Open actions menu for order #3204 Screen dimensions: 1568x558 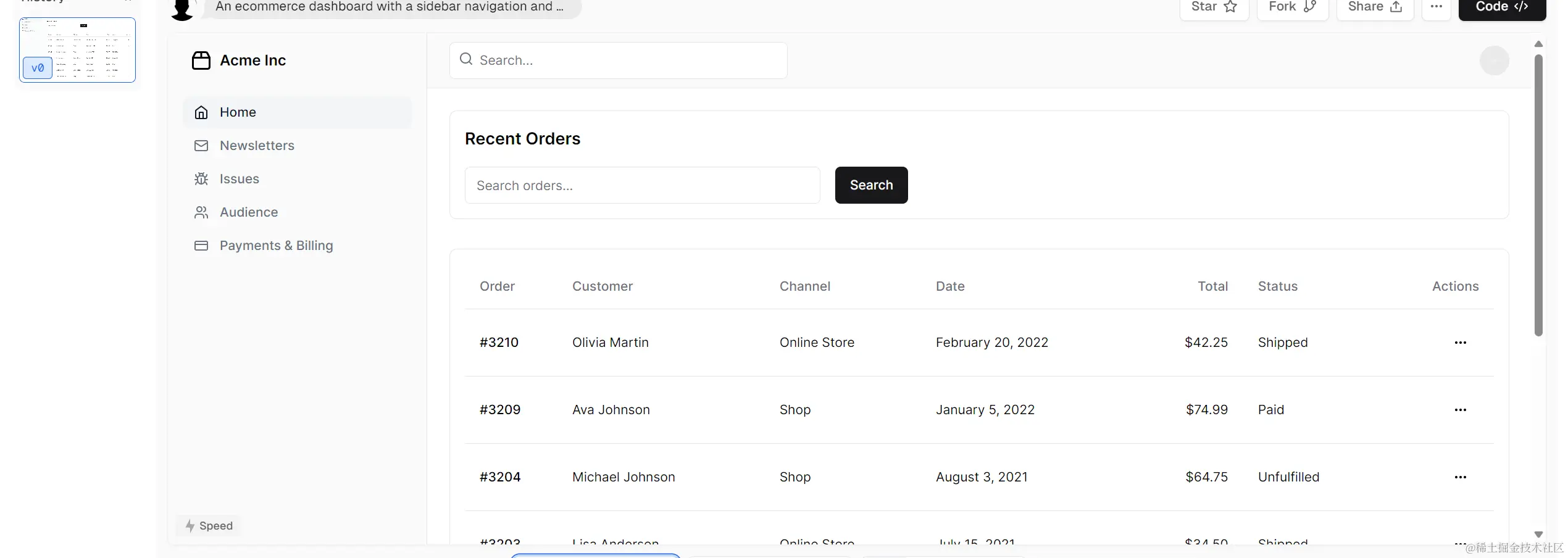click(x=1460, y=477)
